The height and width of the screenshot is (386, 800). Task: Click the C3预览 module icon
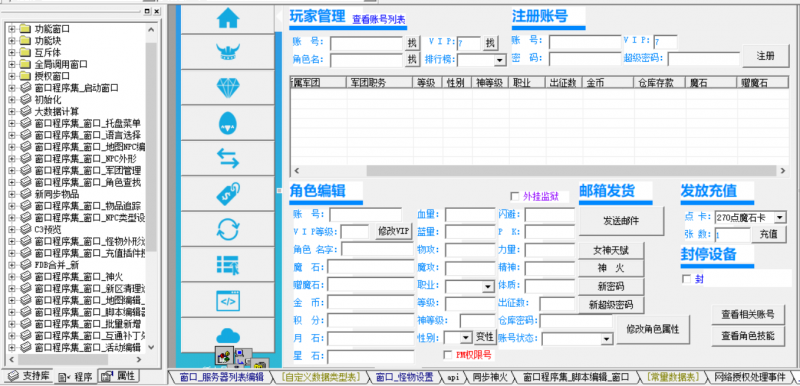(x=26, y=229)
